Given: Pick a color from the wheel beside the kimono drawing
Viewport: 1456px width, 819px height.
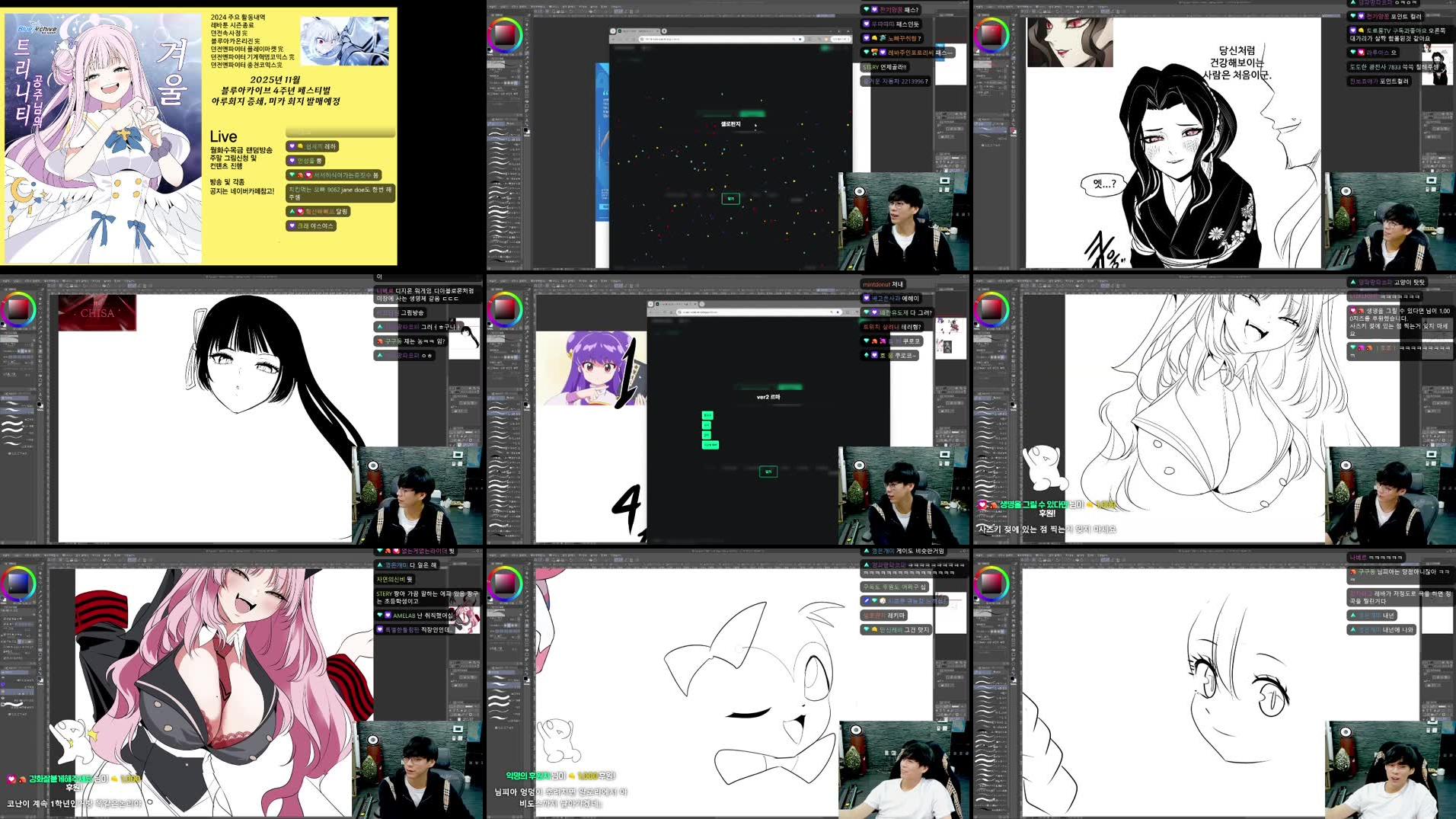Looking at the screenshot, I should click(x=991, y=35).
